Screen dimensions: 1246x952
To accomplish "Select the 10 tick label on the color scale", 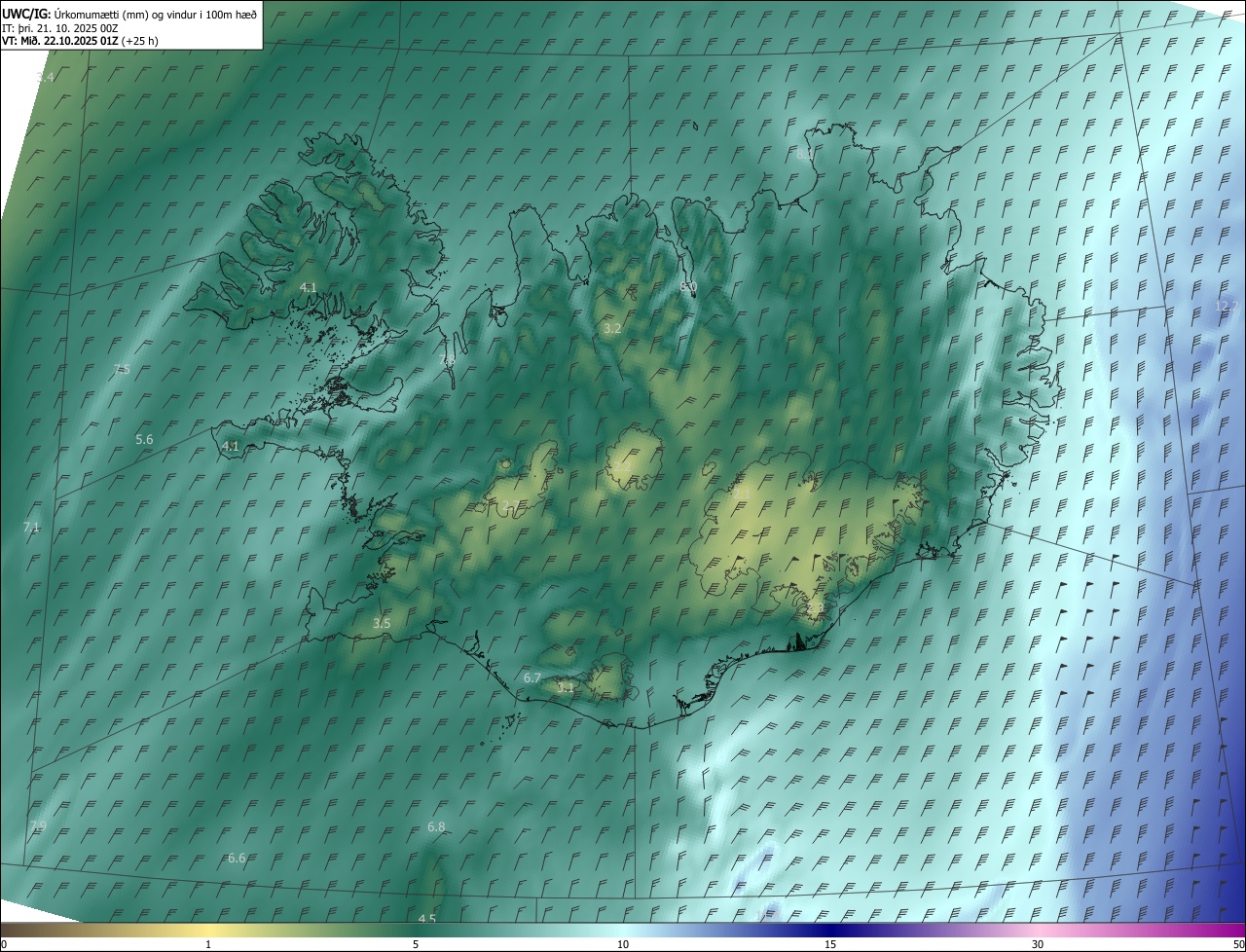I will [623, 944].
